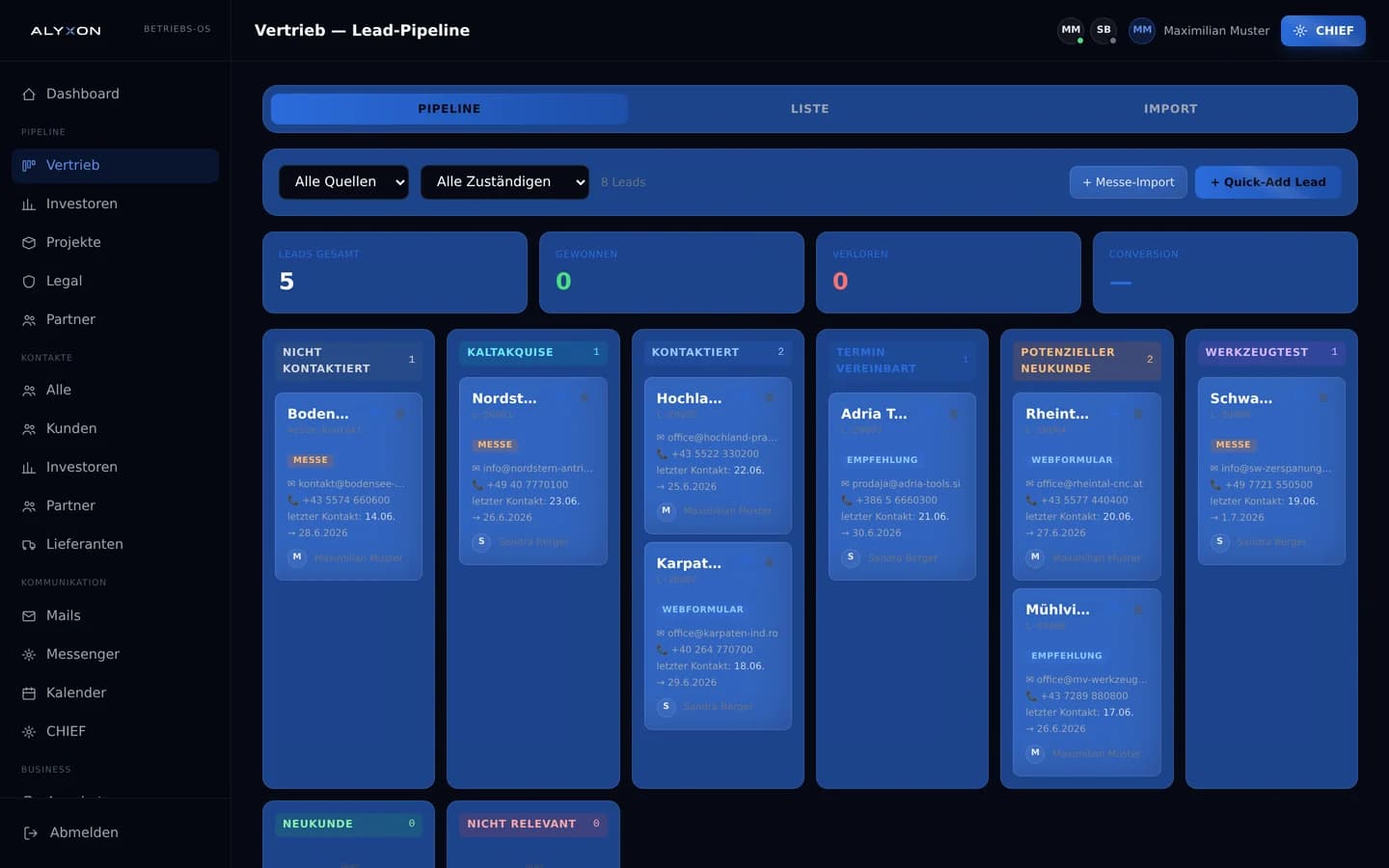Click the WERKZEUGTEST column header
Image resolution: width=1389 pixels, height=868 pixels.
coord(1271,353)
